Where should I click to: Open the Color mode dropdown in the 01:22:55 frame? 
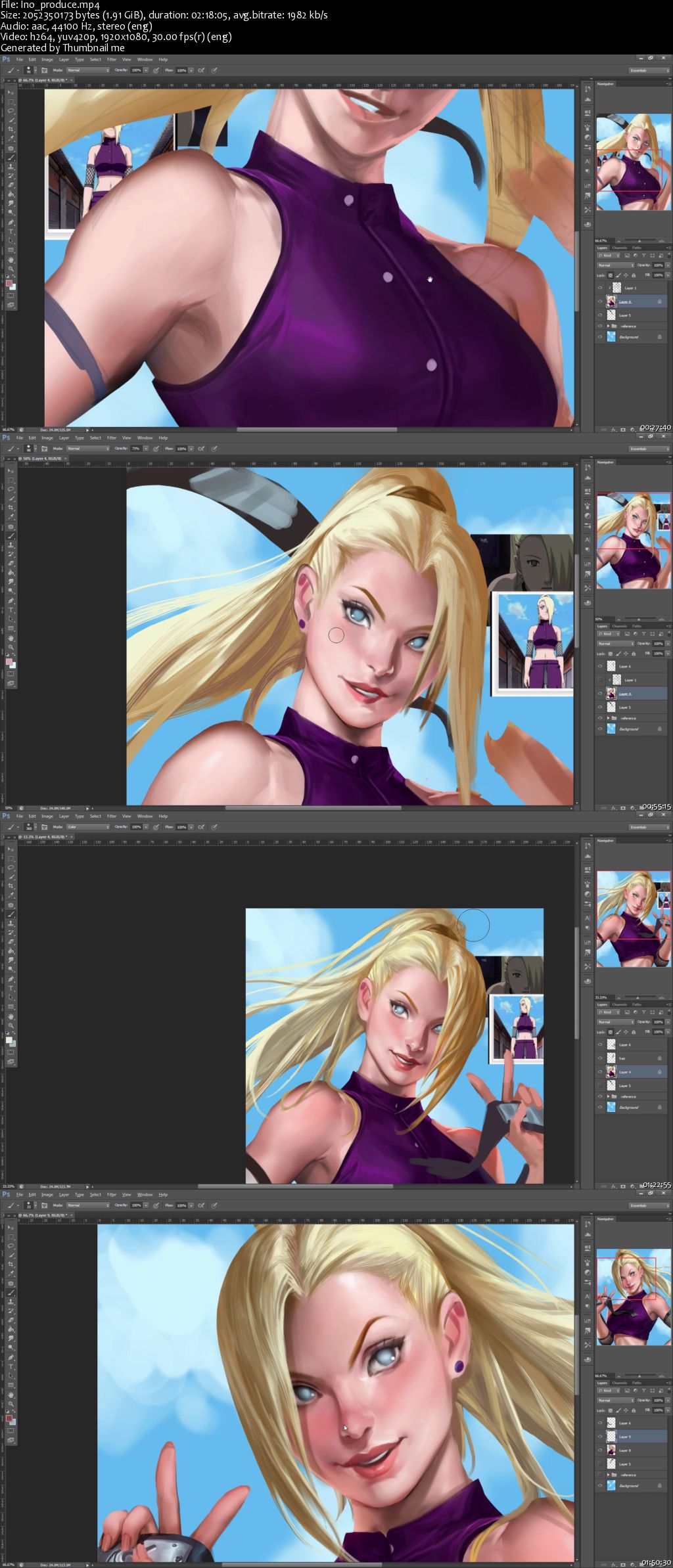[88, 827]
